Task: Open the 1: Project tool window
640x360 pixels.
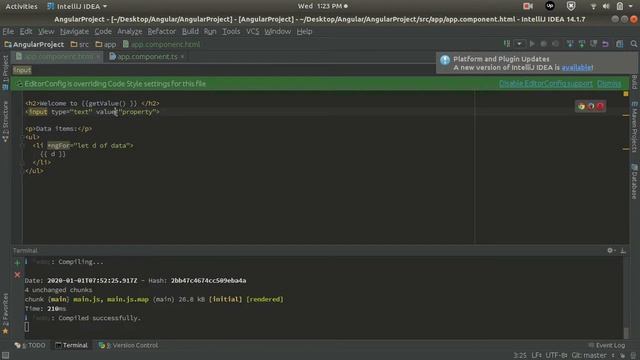Action: point(5,73)
